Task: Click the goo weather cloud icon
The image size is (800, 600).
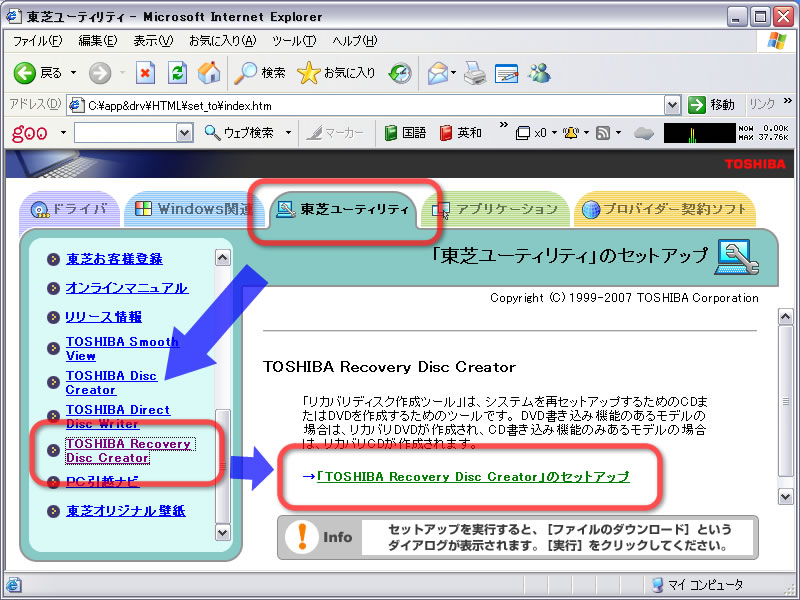Action: click(x=643, y=134)
